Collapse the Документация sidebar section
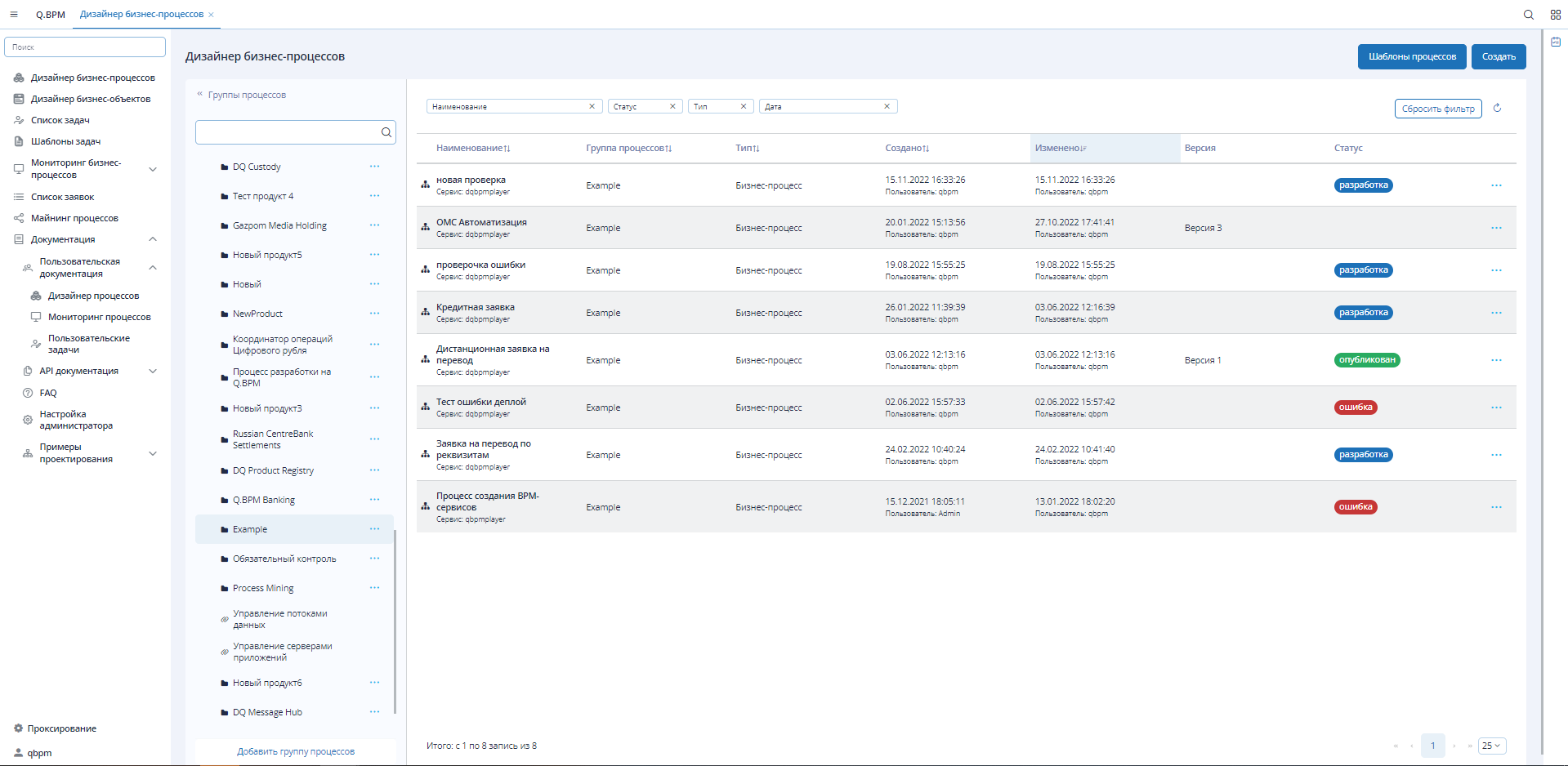 coord(152,239)
